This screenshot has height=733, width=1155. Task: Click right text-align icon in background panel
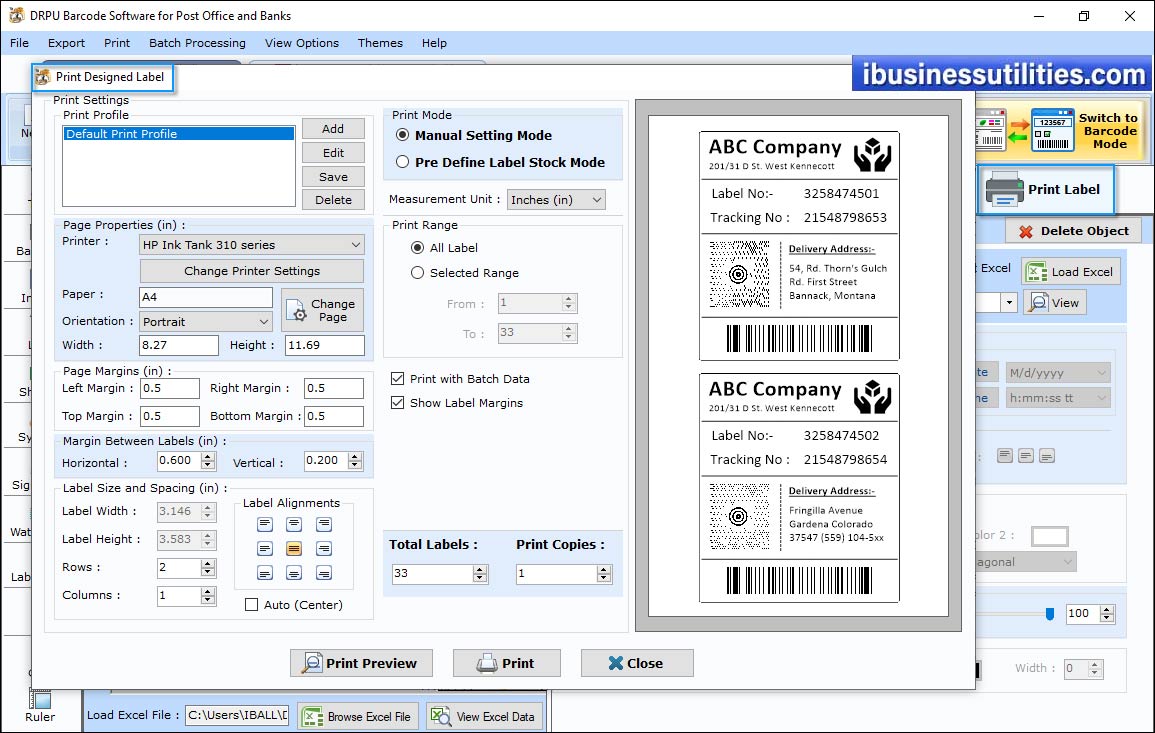(1047, 456)
